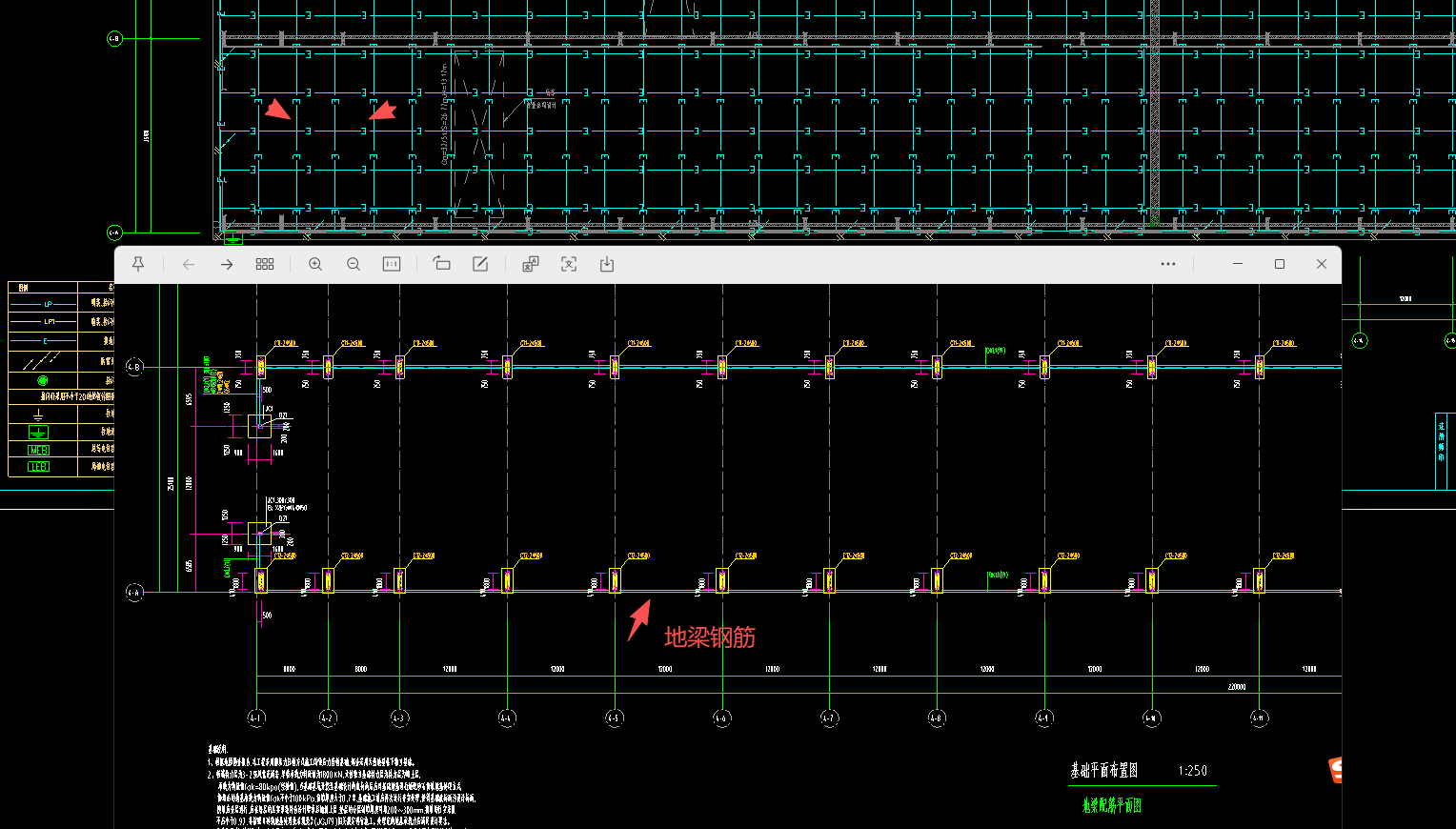Open the thumbnail grid view
1456x829 pixels.
(265, 264)
